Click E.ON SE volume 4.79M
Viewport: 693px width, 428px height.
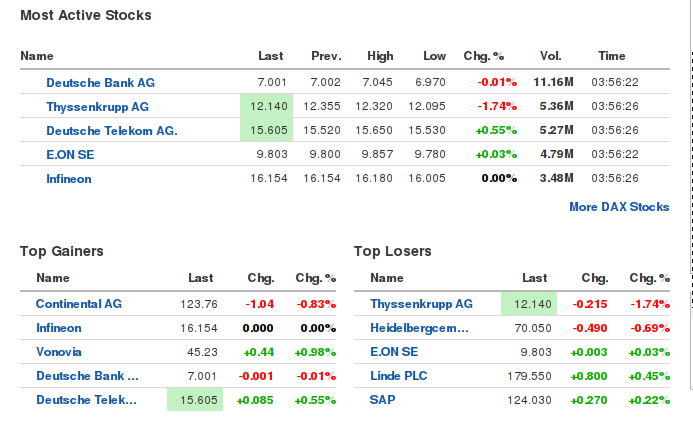coord(556,154)
